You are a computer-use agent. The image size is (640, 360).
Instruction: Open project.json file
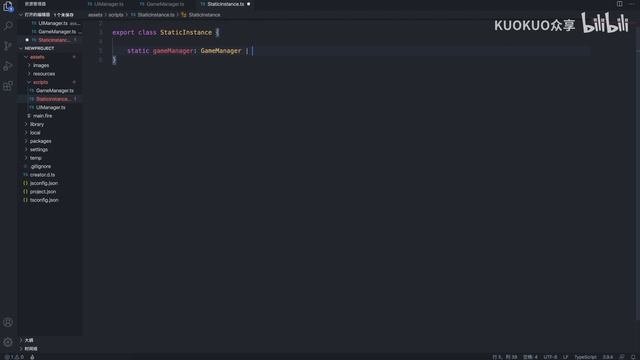43,192
